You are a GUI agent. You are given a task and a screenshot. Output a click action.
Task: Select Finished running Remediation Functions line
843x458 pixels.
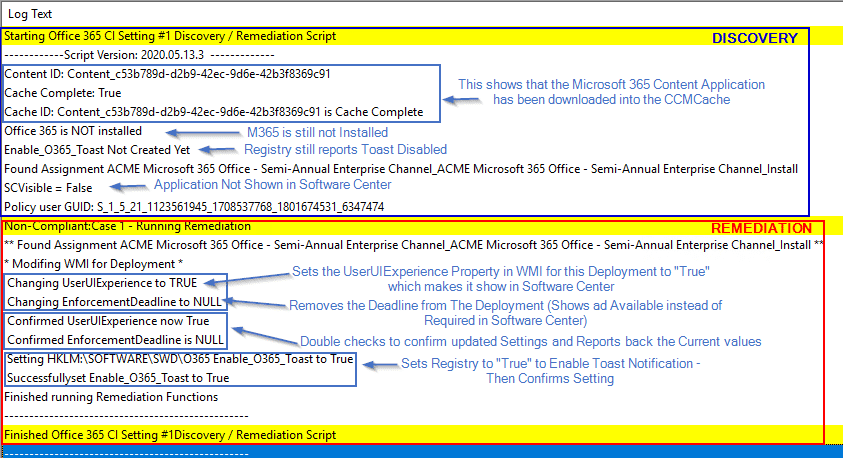(x=110, y=397)
